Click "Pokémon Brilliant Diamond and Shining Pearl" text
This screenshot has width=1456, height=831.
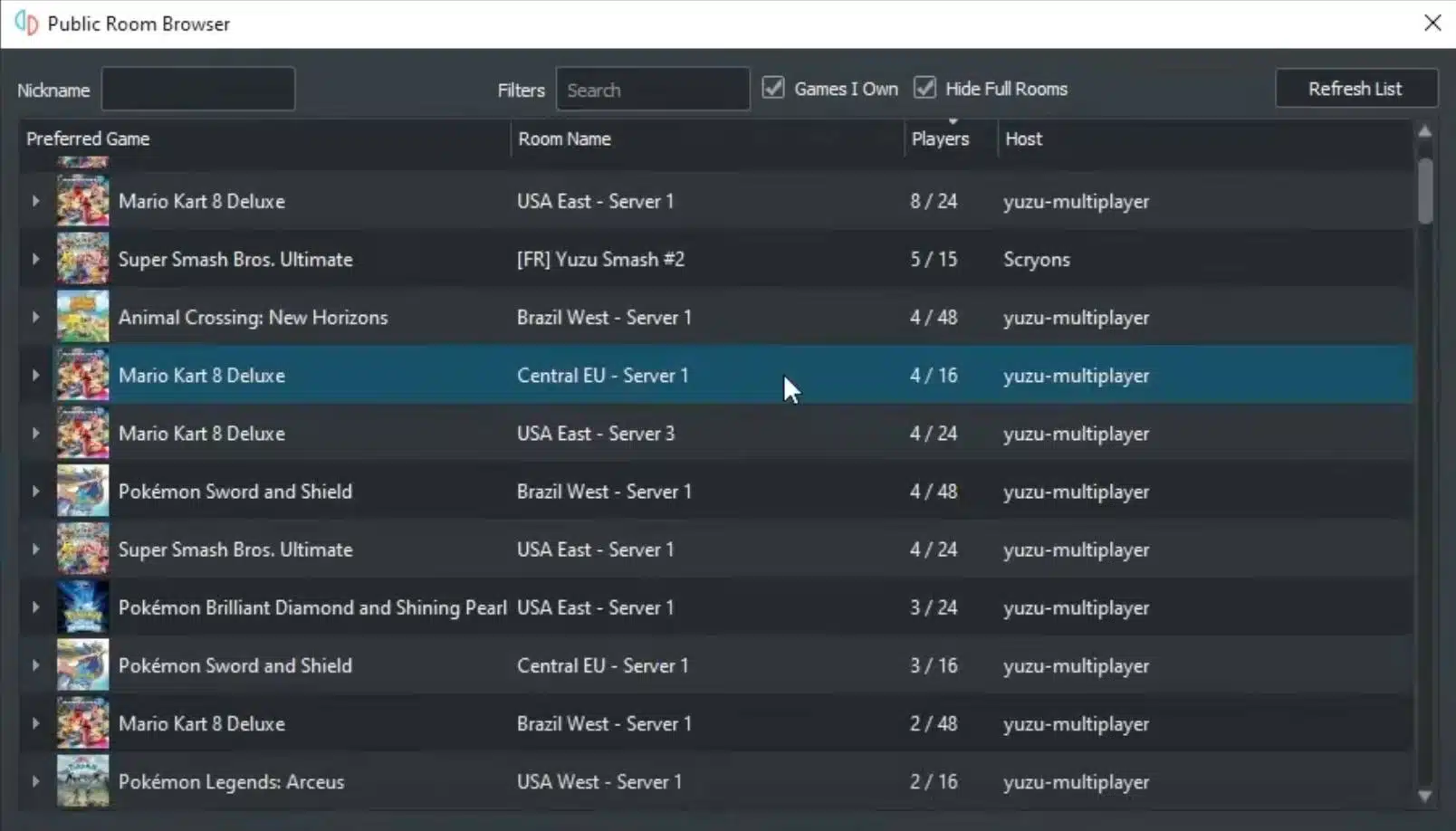tap(312, 607)
